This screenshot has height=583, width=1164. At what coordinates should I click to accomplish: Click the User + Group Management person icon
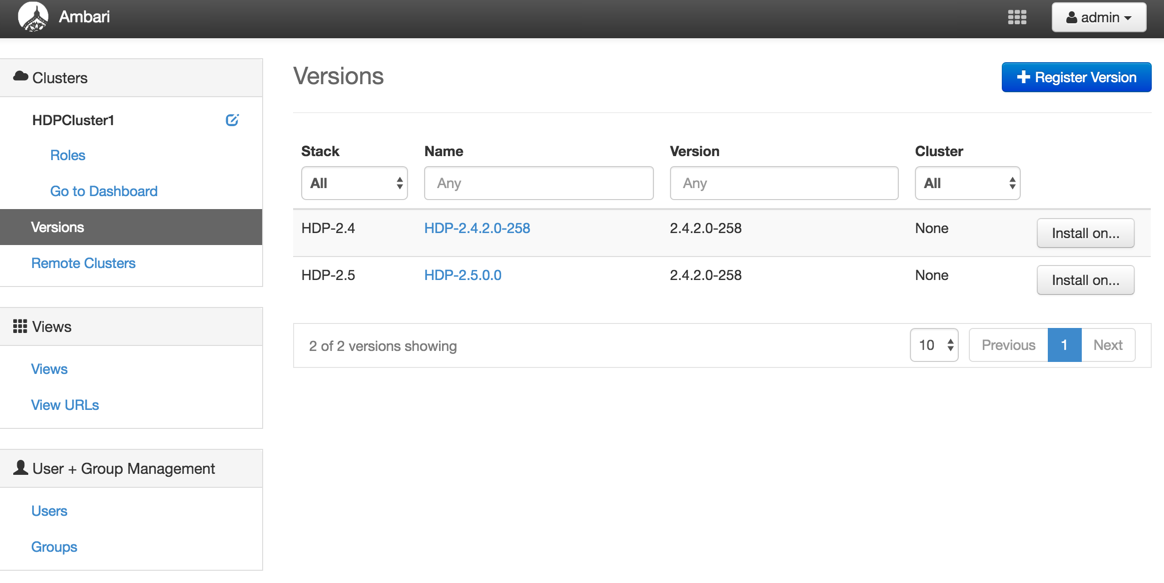(x=20, y=468)
